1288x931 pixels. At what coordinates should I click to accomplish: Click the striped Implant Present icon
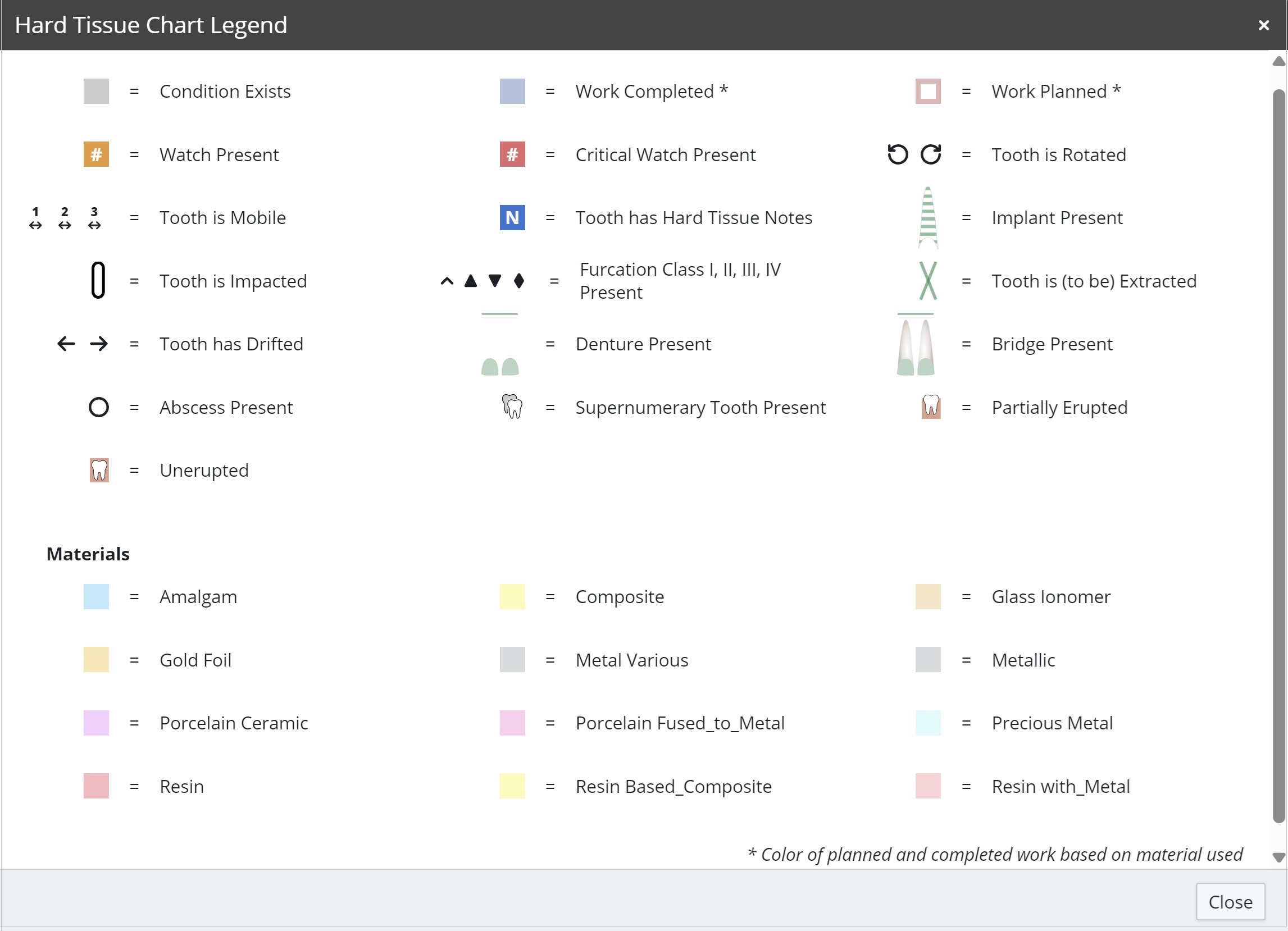pos(928,217)
